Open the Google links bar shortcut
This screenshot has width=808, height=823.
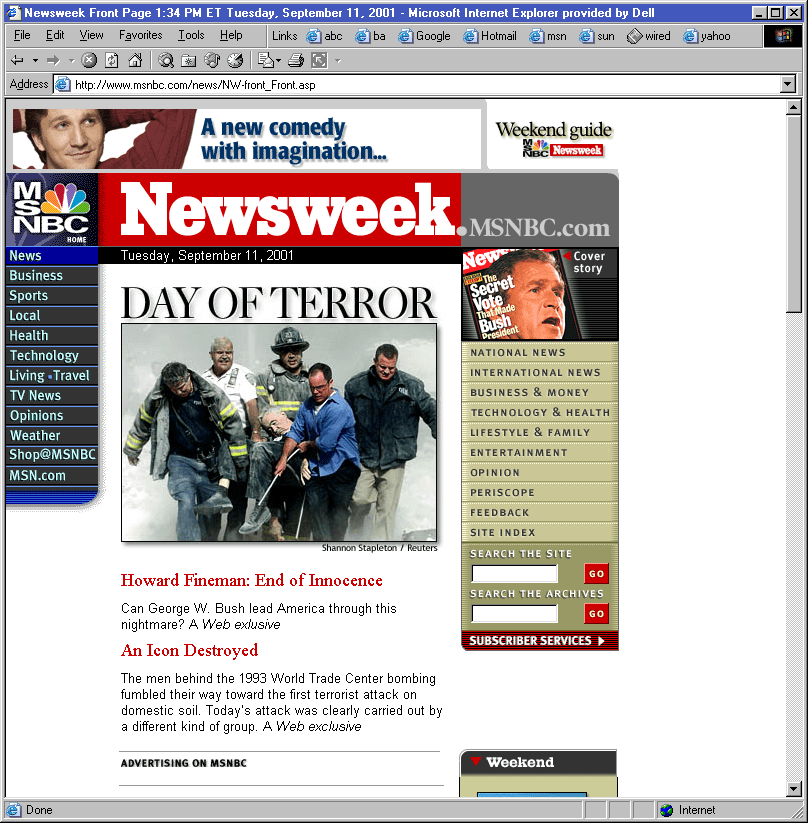click(424, 36)
